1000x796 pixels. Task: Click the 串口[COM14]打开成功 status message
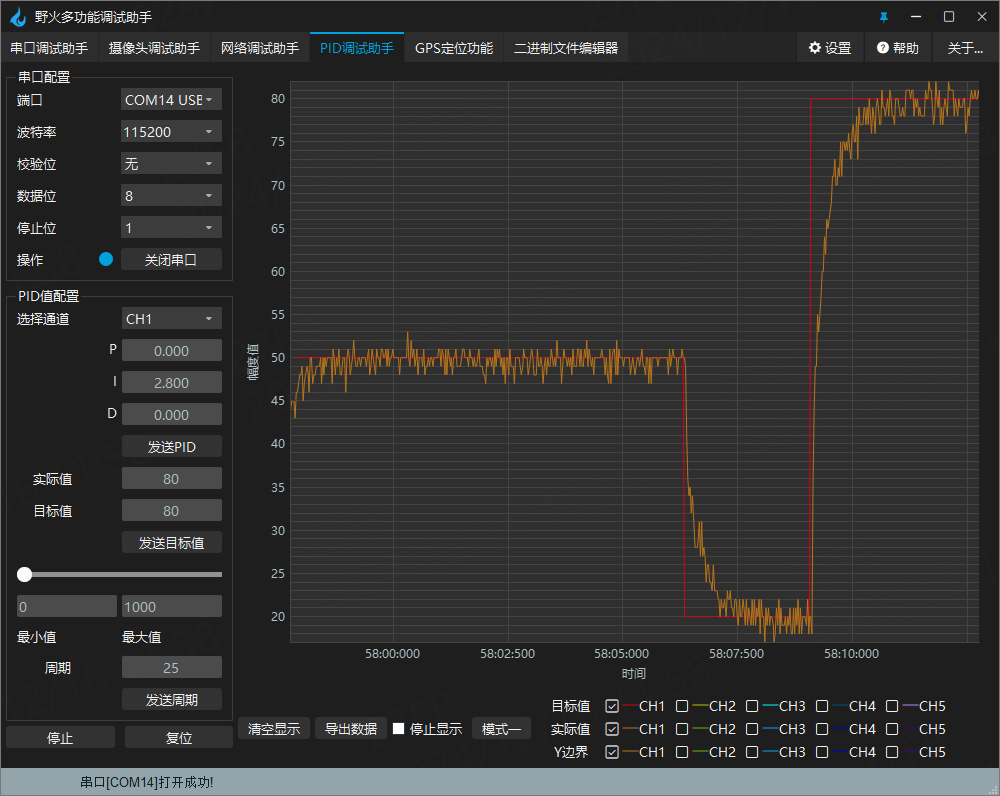[x=147, y=782]
